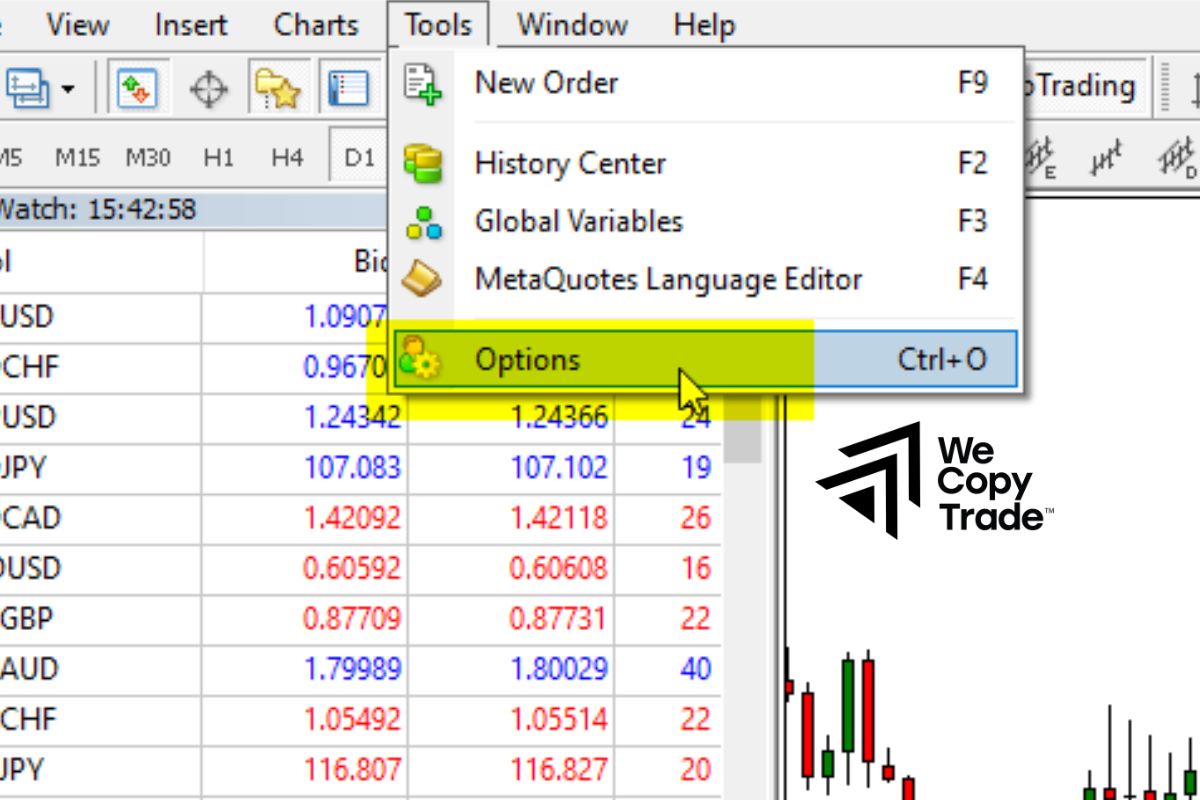Screen dimensions: 1200x800
Task: Open the Charts menu
Action: coord(316,24)
